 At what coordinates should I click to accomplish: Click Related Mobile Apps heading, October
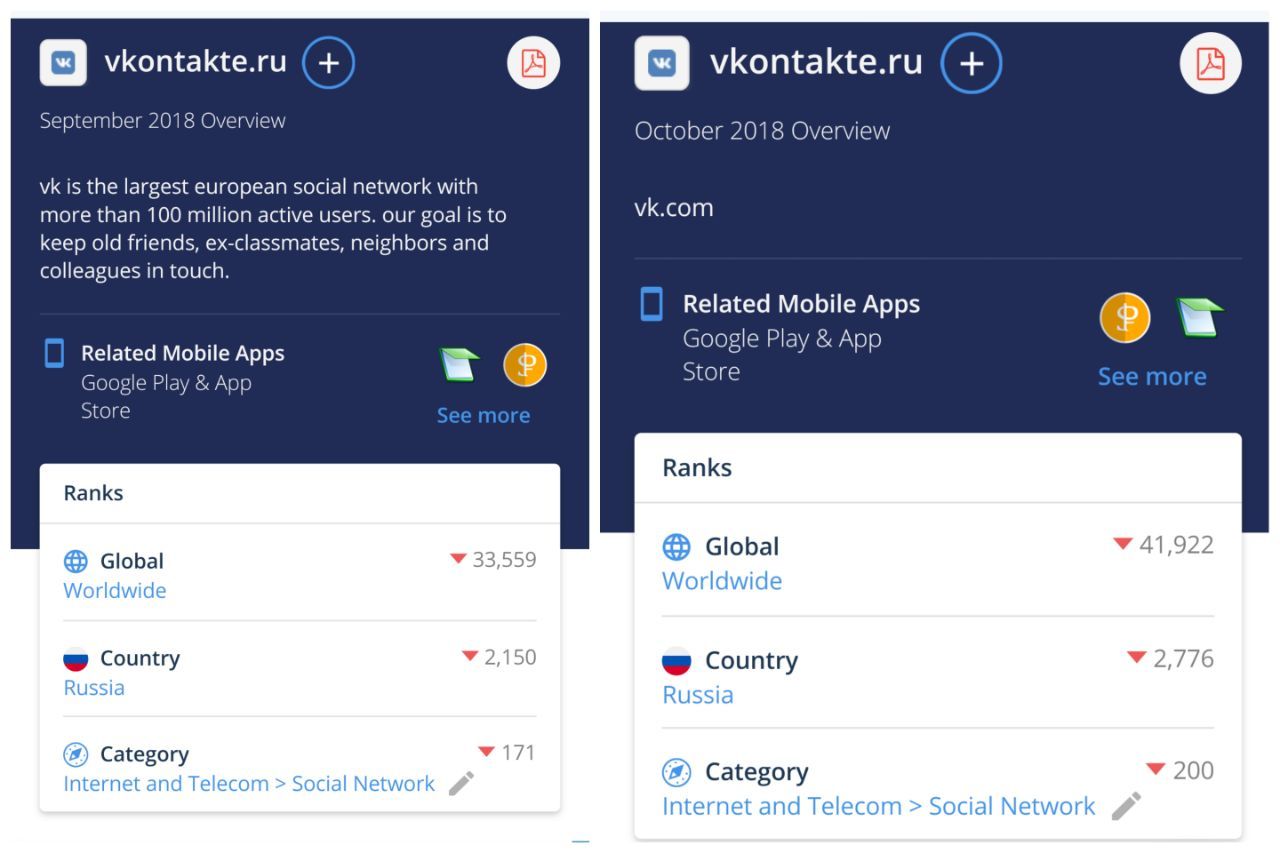pos(801,304)
